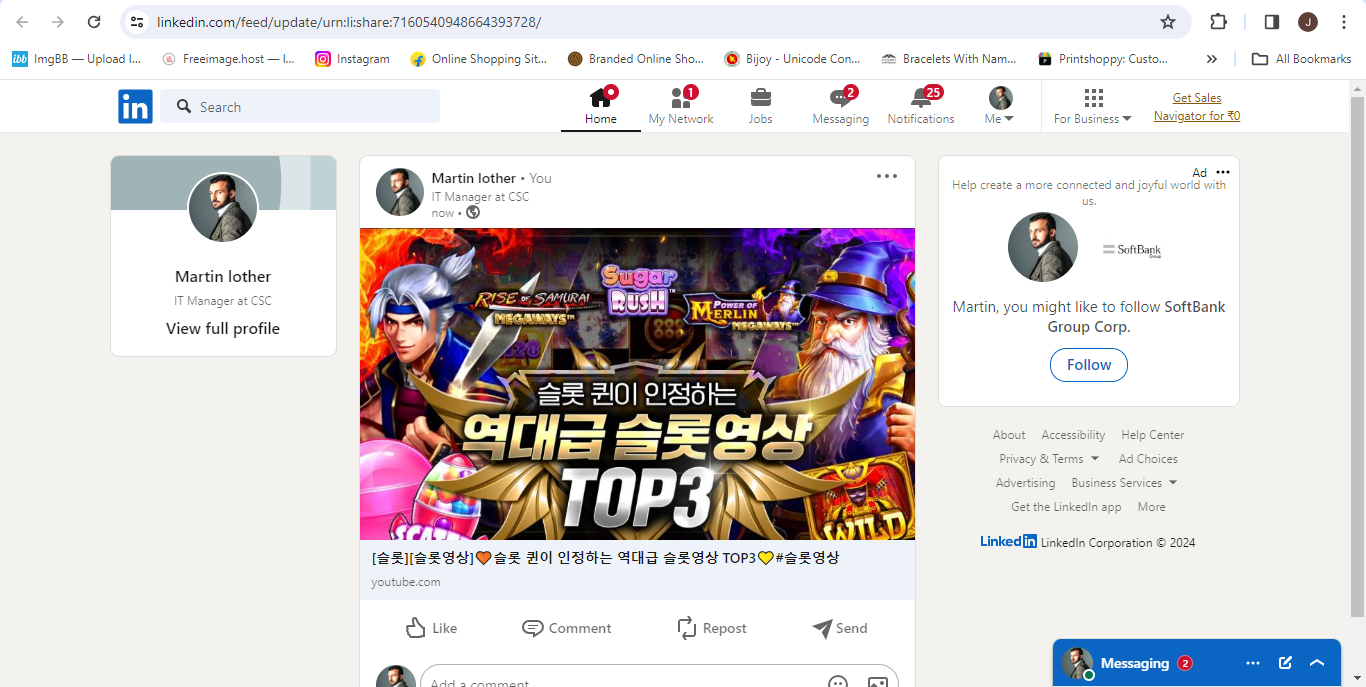Image resolution: width=1366 pixels, height=687 pixels.
Task: Send the post via message
Action: [x=840, y=628]
